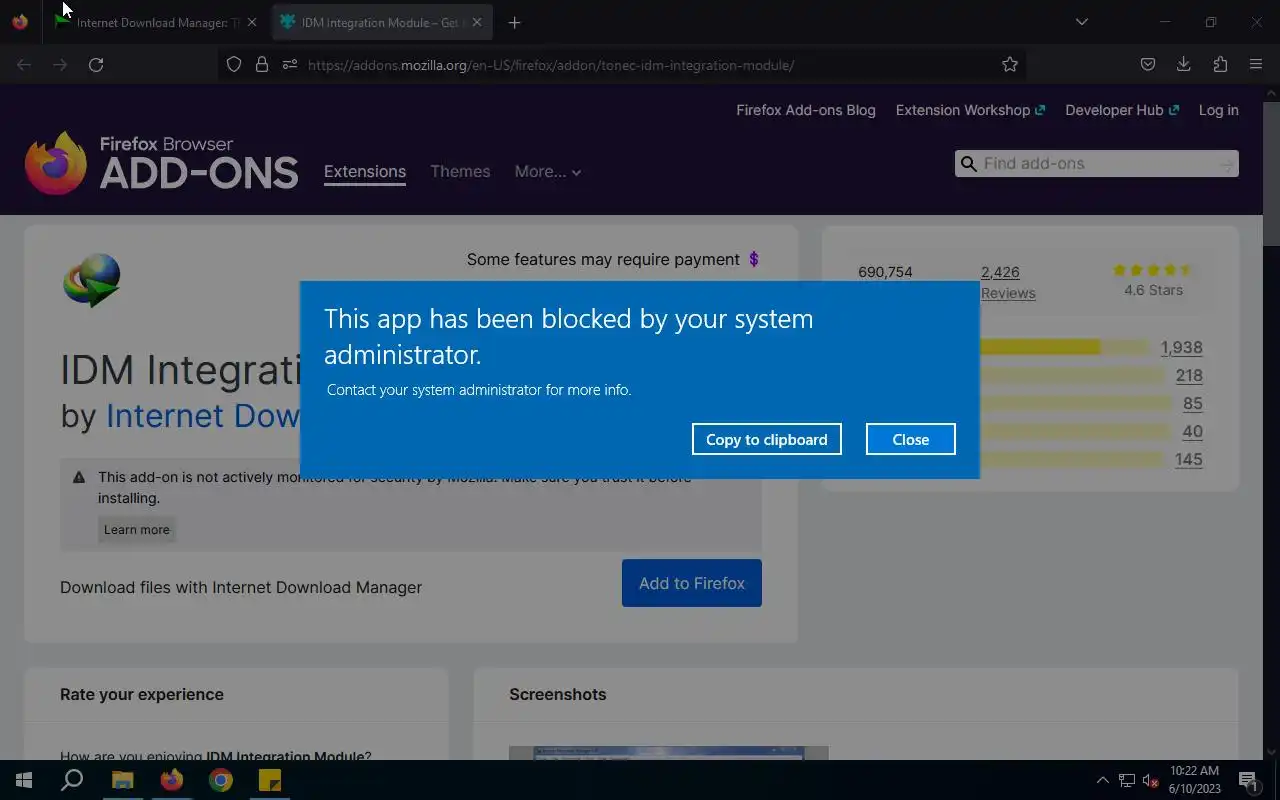Go forward with the forward arrow

60,64
